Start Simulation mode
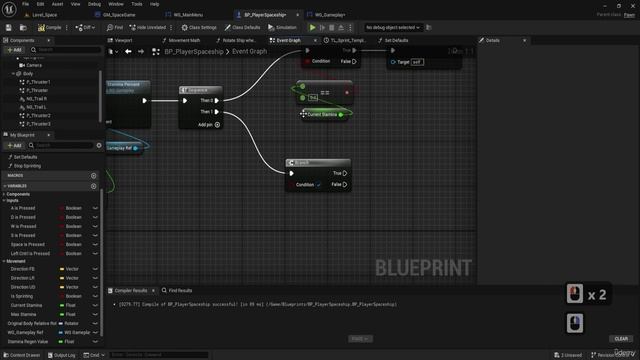Image resolution: width=640 pixels, height=360 pixels. coord(282,28)
